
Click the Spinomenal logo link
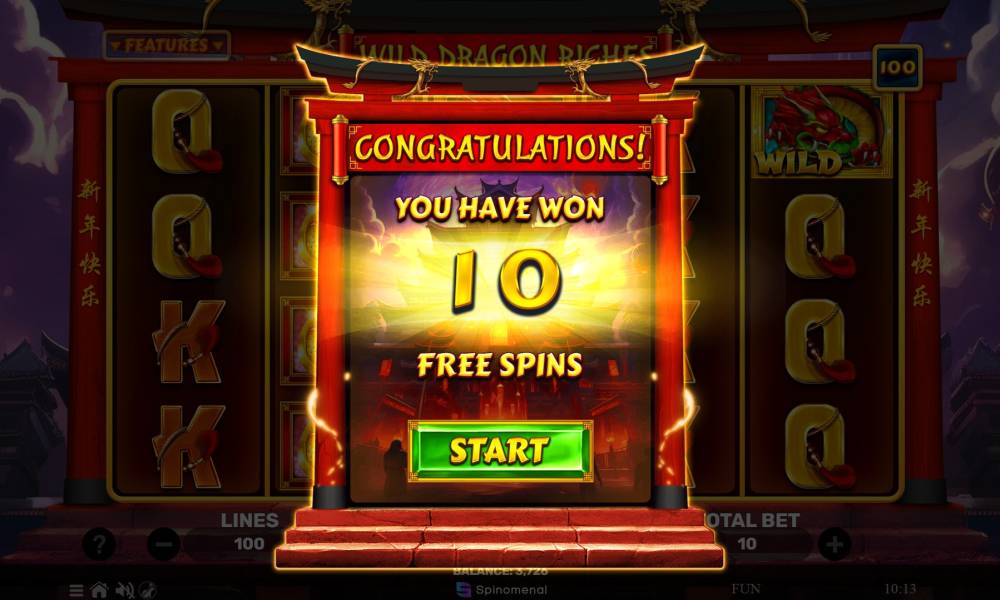pyautogui.click(x=503, y=590)
